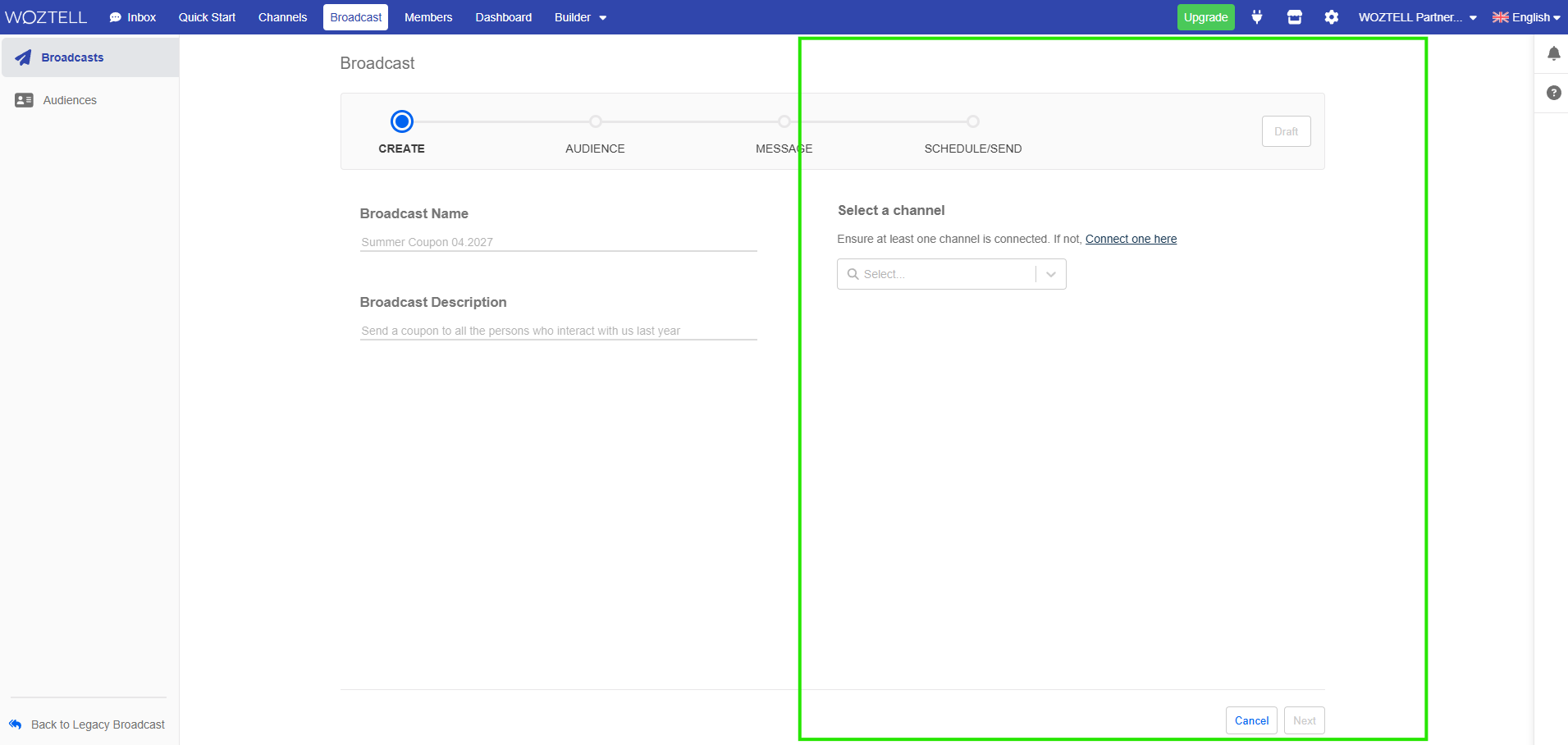The height and width of the screenshot is (745, 1568).
Task: Select the AUDIENCE step circle
Action: click(596, 121)
